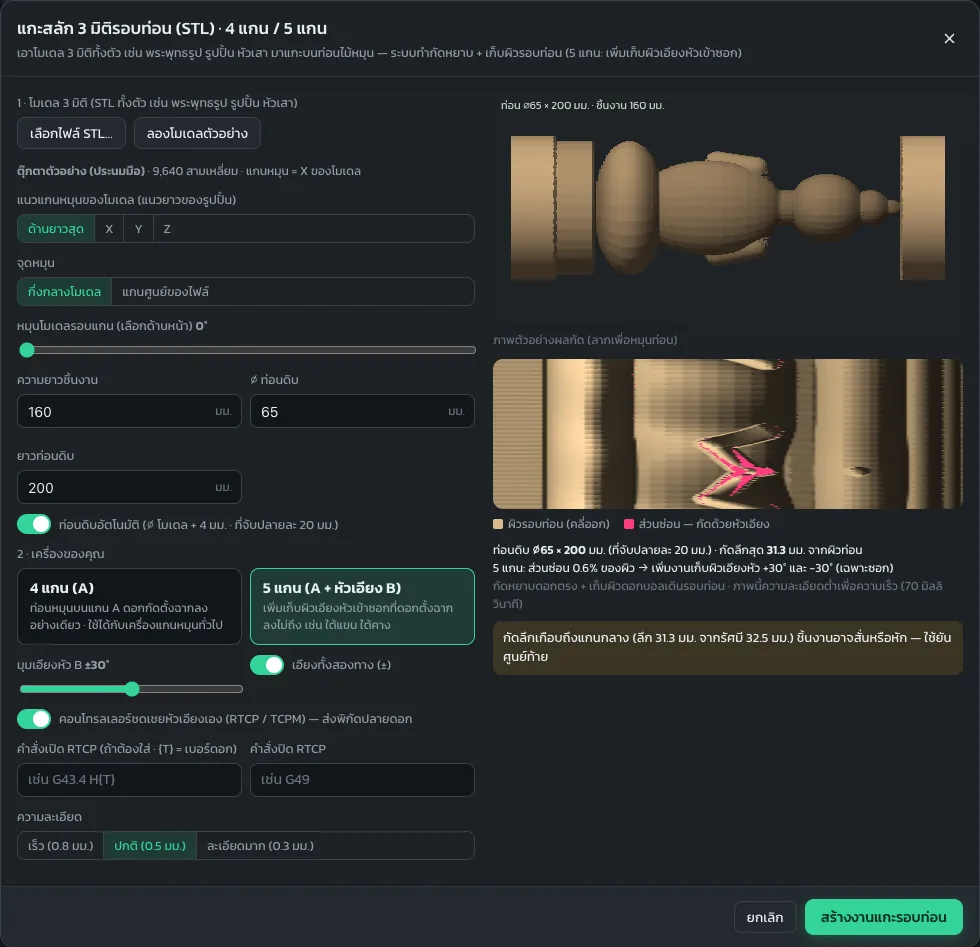
Task: Toggle the RTCP / TCPM controller compensation switch
Action: click(34, 719)
